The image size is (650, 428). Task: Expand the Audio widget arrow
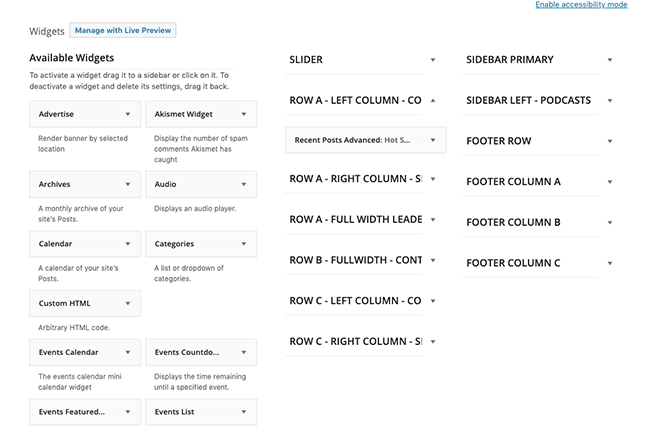pyautogui.click(x=244, y=184)
